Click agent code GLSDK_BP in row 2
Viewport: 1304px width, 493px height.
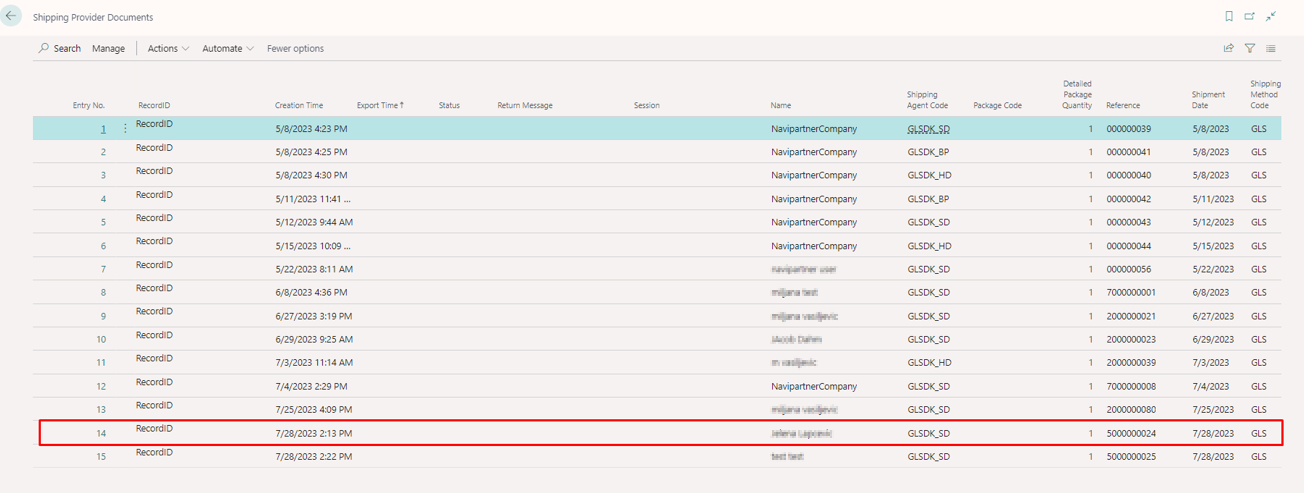click(x=928, y=152)
